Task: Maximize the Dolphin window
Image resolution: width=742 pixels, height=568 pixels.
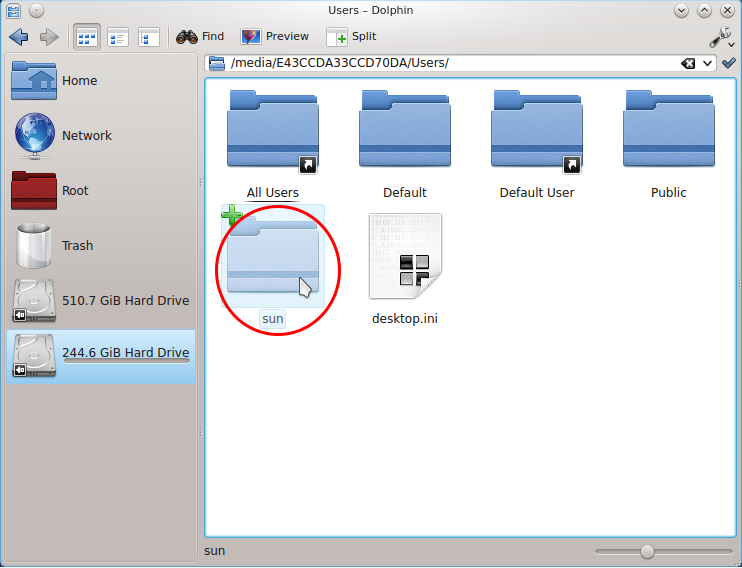Action: click(704, 10)
